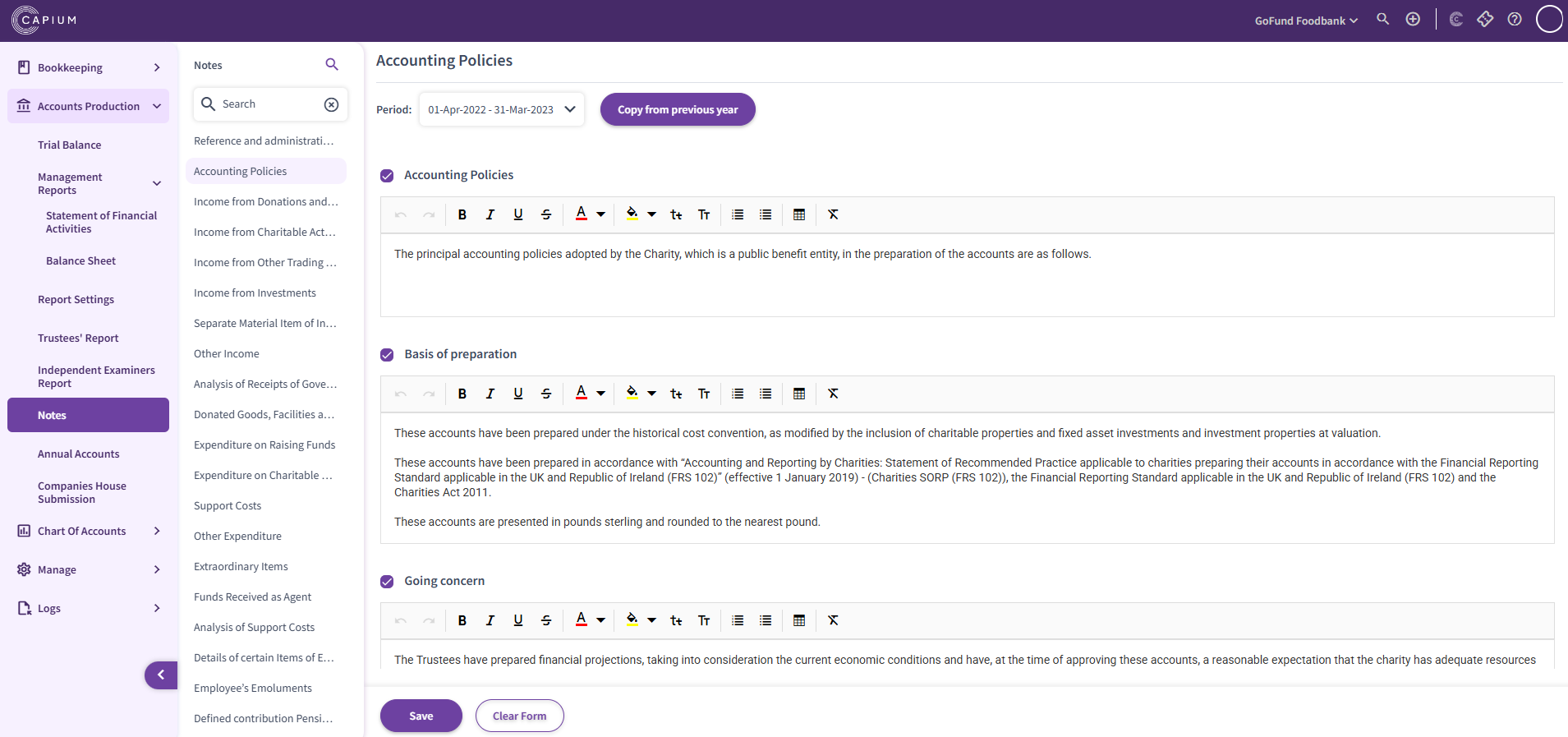Screen dimensions: 1568x737
Task: Insert numbered list in Accounting Policies editor
Action: pos(738,214)
